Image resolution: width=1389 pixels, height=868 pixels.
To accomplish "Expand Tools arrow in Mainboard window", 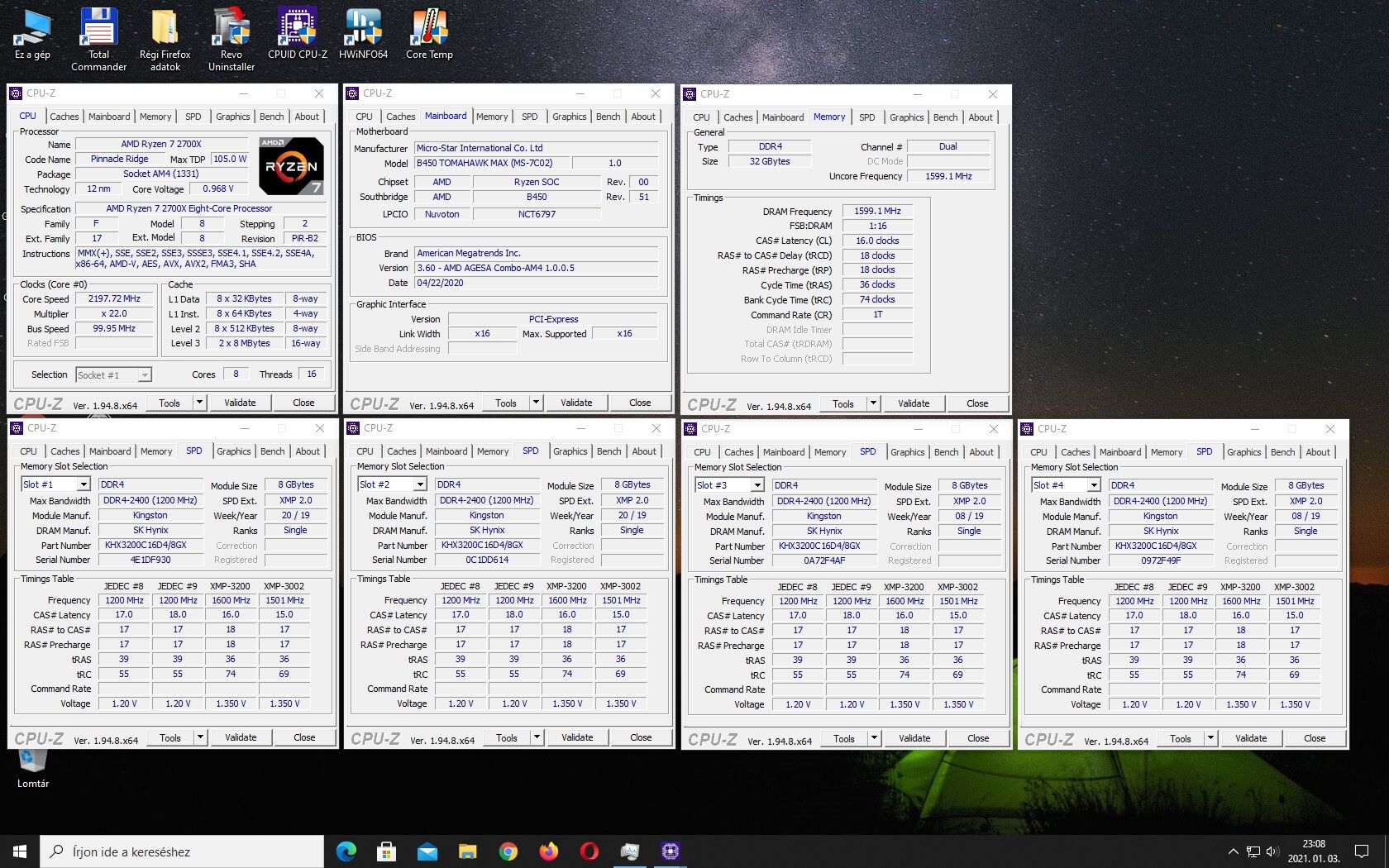I will [x=536, y=403].
